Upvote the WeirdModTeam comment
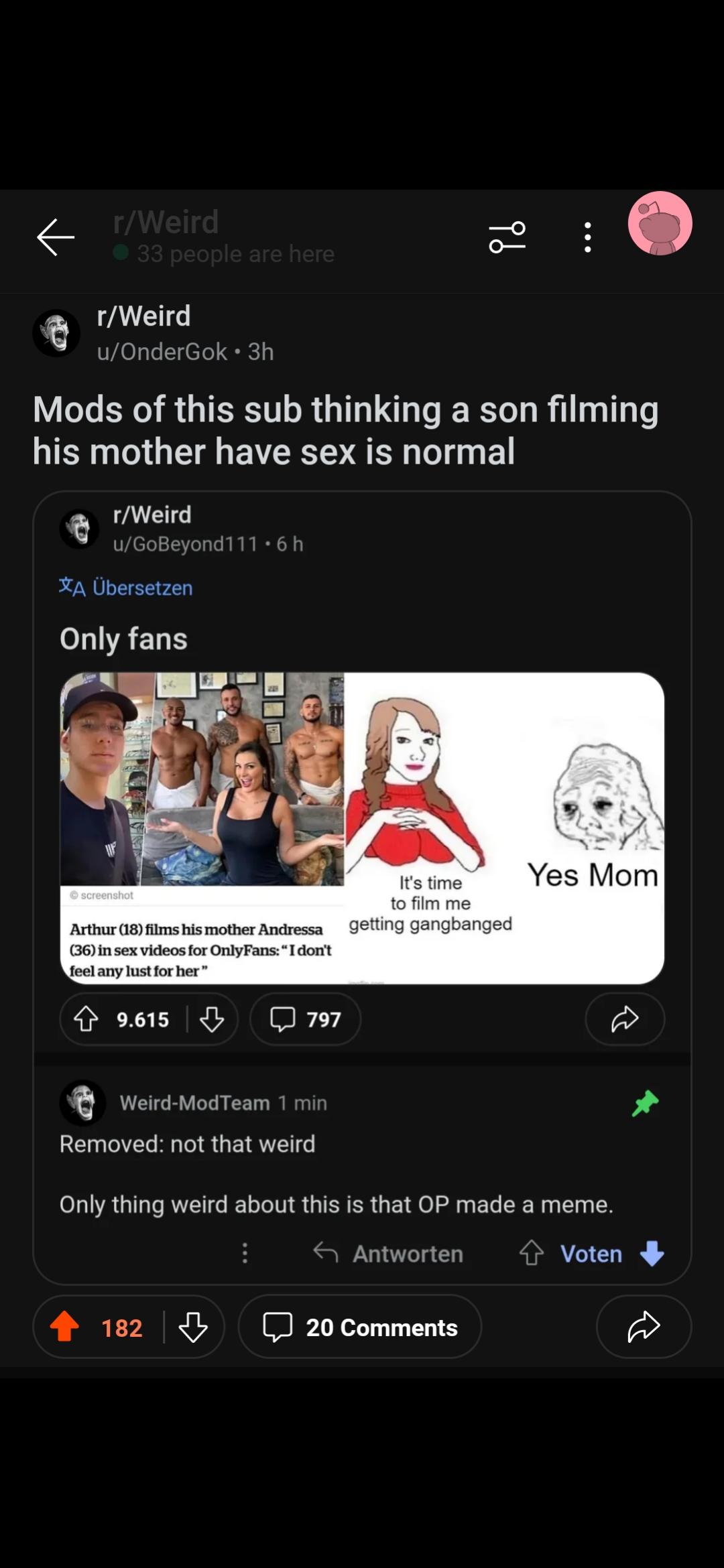 [532, 1253]
